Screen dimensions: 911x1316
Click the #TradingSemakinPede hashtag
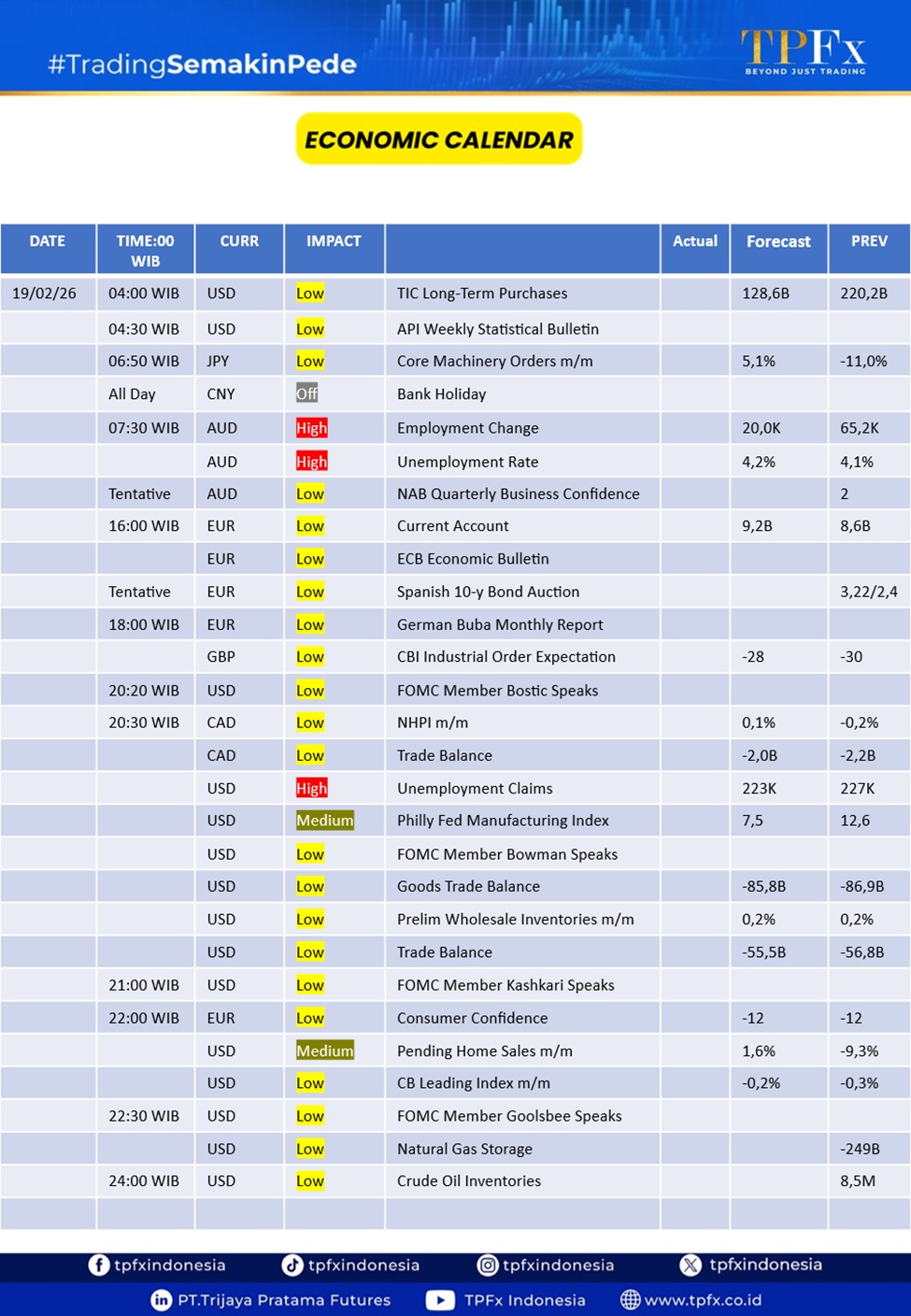(x=203, y=64)
